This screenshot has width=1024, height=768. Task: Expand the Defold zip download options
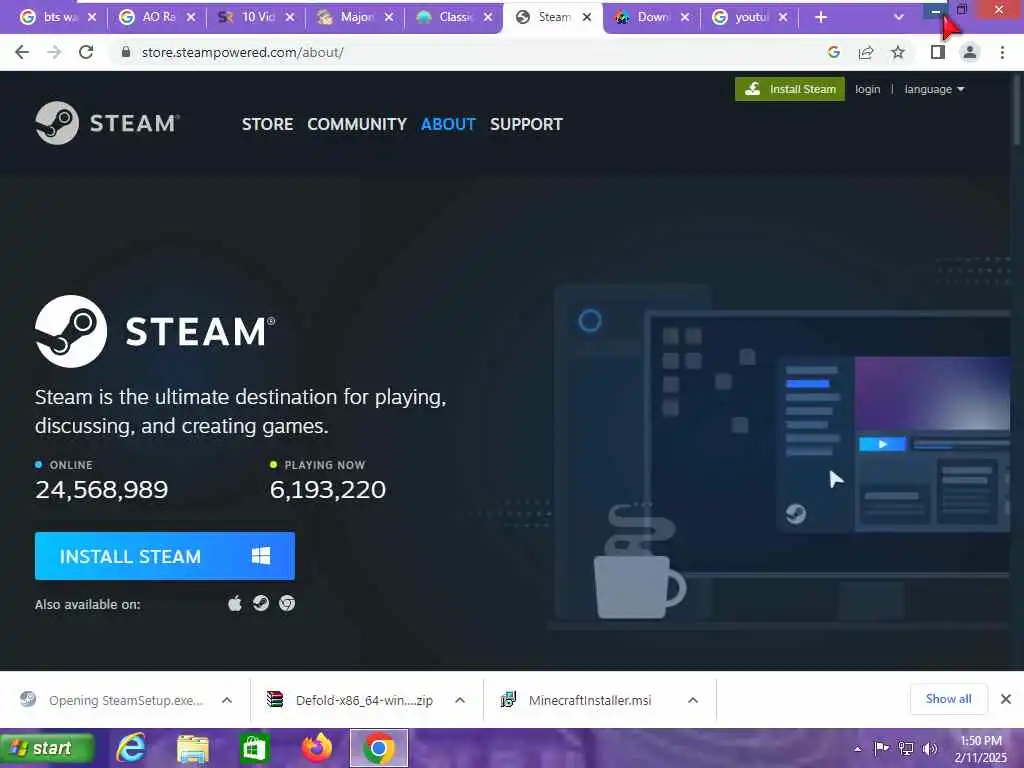[460, 700]
